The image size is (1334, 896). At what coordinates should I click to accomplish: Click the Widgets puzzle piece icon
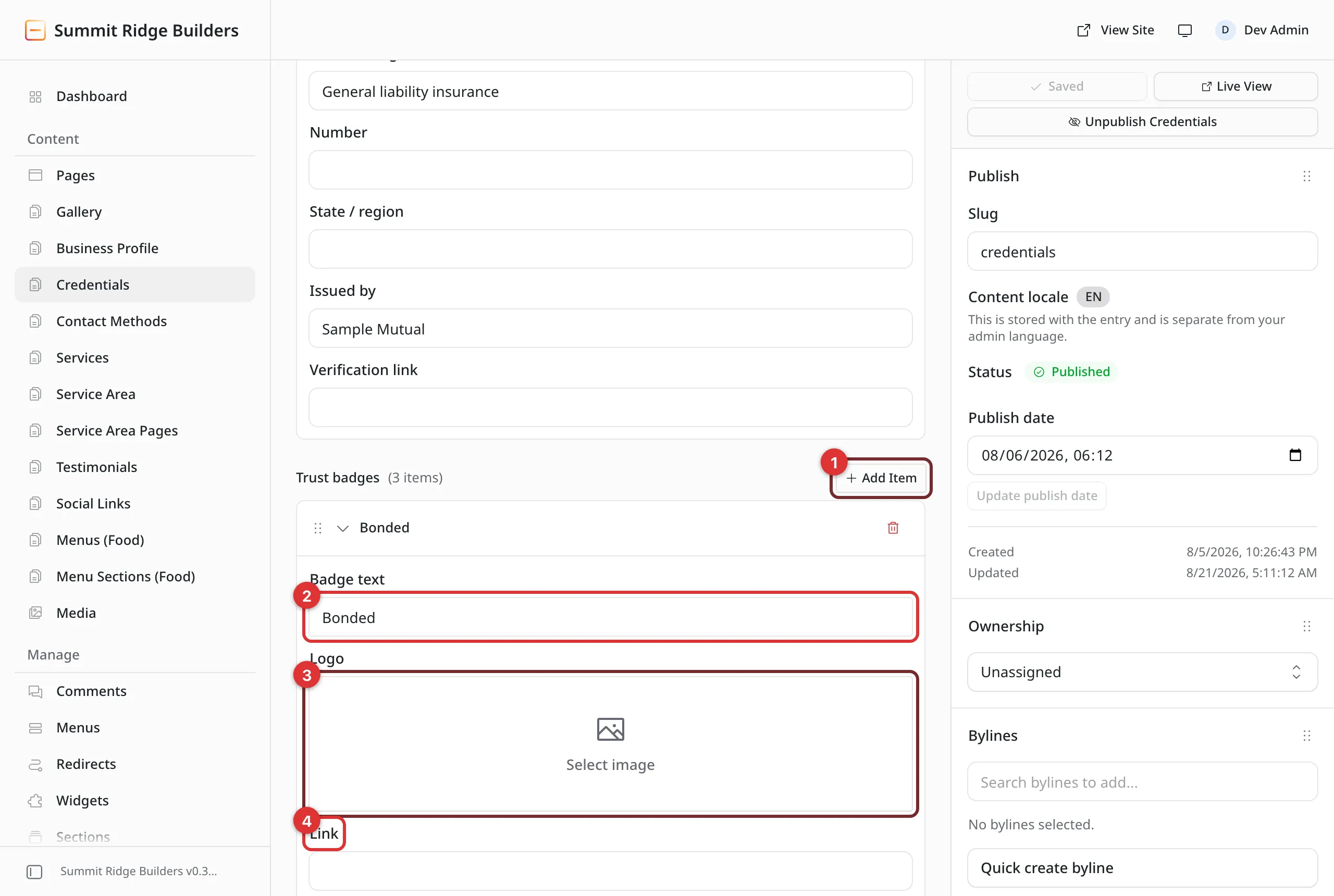pos(35,801)
